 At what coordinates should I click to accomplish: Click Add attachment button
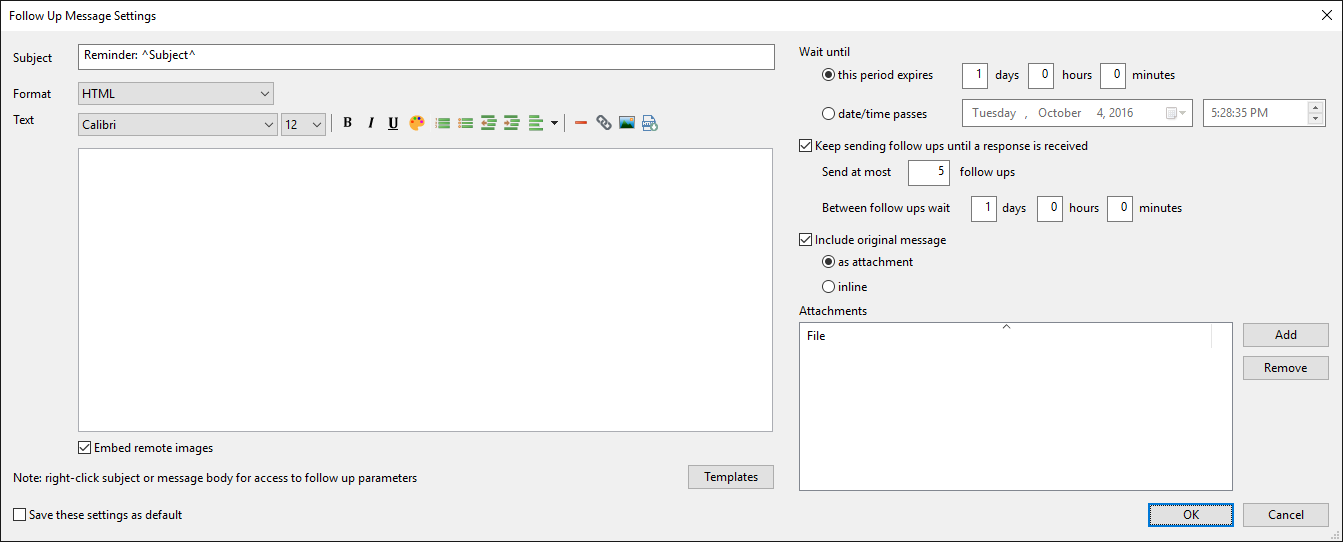coord(1286,335)
